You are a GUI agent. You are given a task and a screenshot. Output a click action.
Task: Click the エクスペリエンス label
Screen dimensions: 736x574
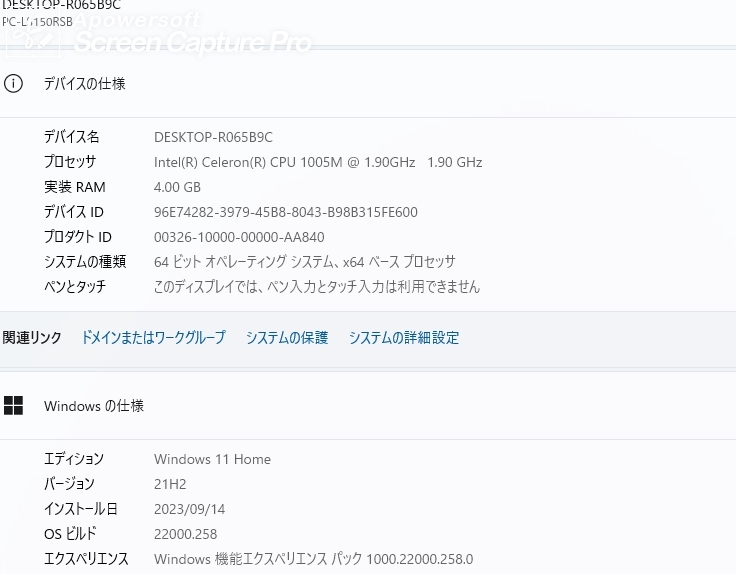pyautogui.click(x=86, y=559)
